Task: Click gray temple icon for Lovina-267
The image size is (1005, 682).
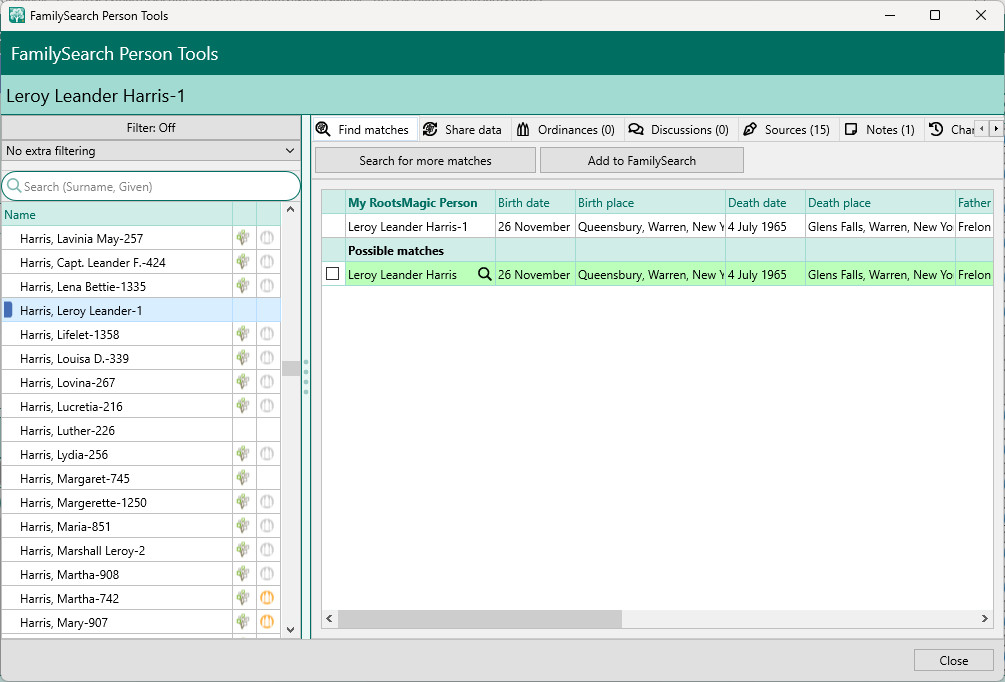Action: 267,382
